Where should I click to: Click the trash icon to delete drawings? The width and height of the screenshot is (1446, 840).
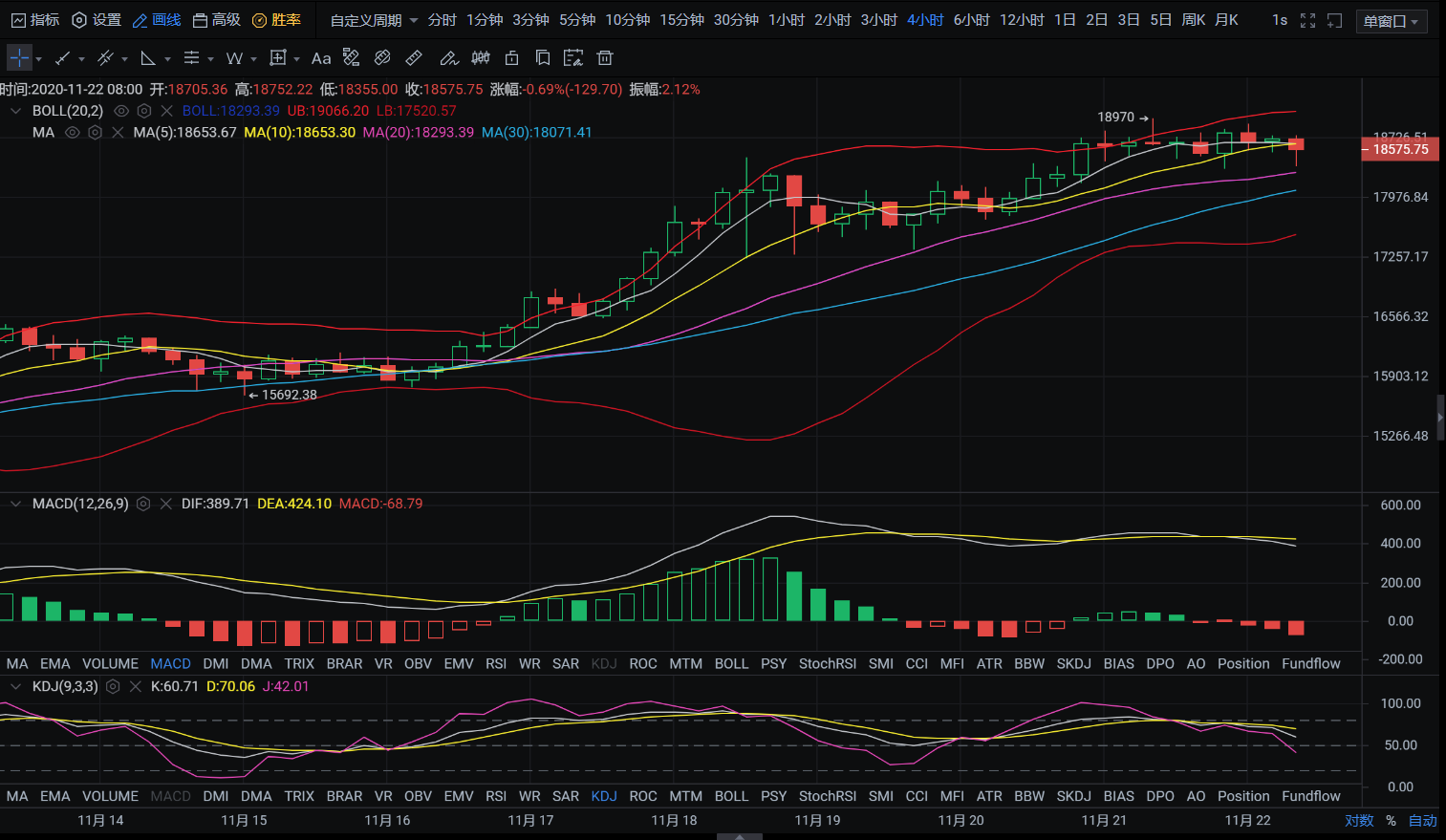point(605,58)
